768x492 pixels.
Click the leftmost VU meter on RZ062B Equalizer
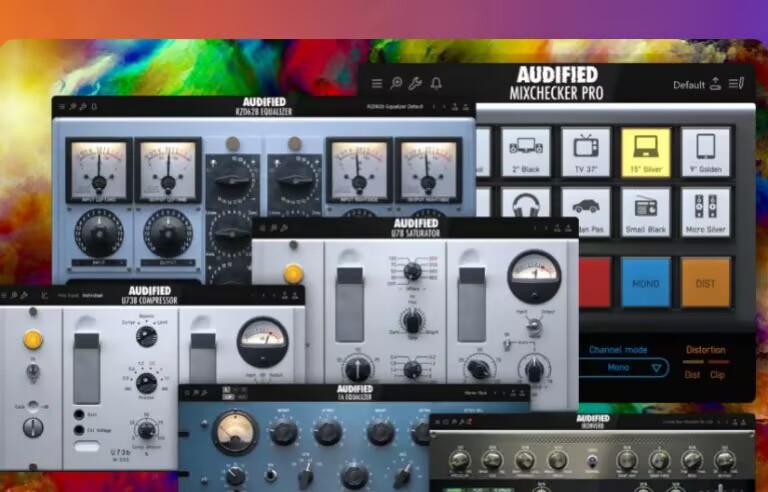[x=99, y=170]
